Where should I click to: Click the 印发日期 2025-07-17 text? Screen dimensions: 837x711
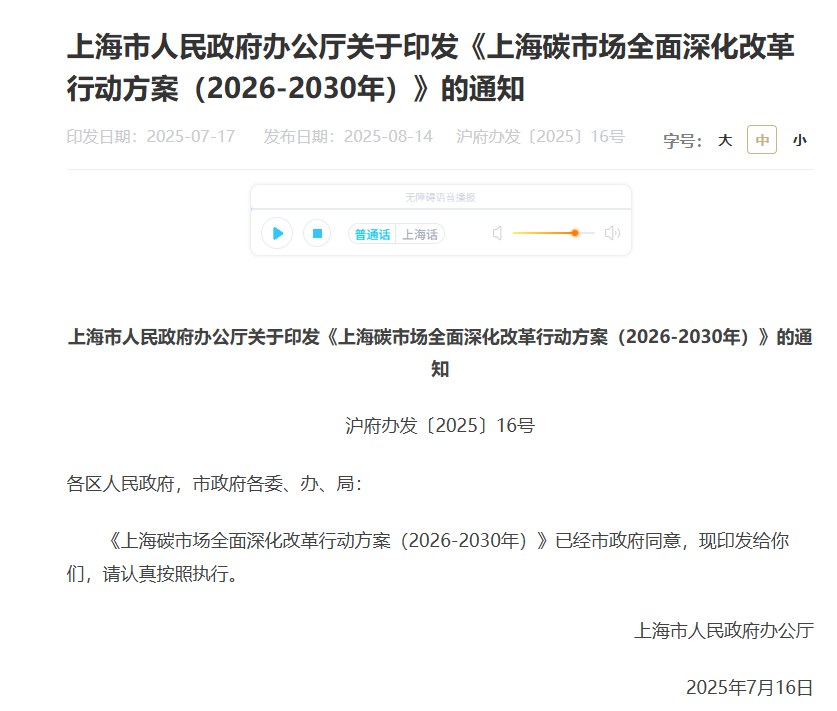151,136
